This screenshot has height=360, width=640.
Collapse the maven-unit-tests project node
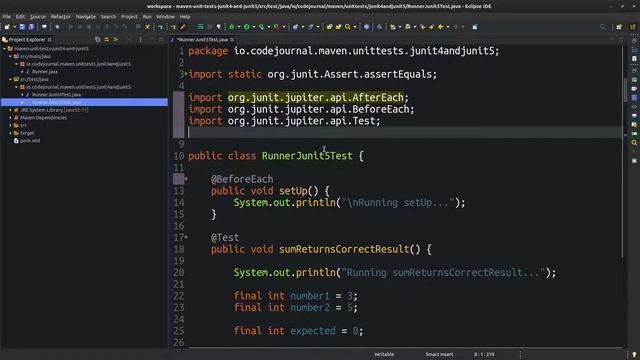point(4,49)
